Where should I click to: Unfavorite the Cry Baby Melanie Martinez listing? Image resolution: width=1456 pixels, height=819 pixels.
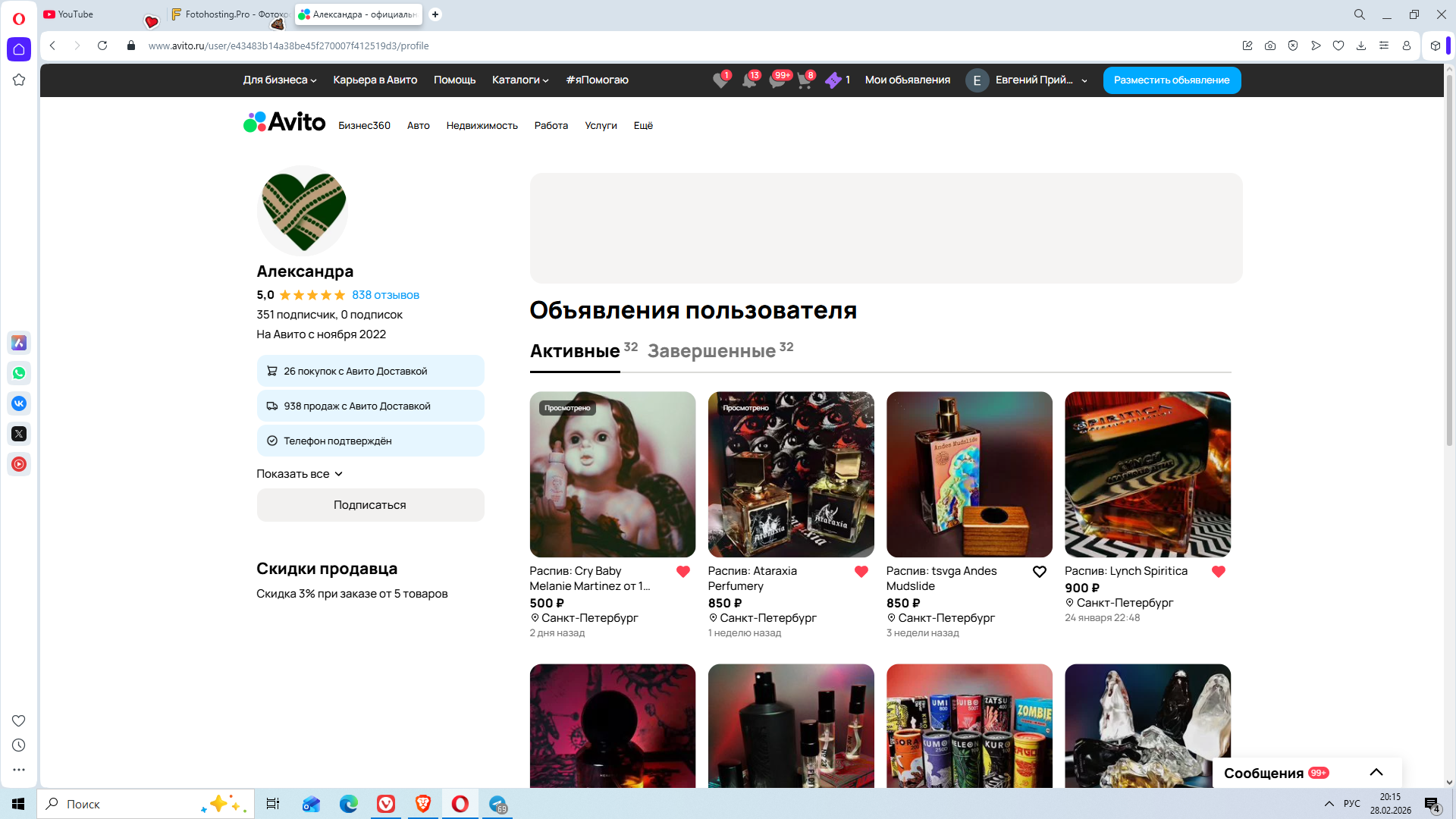coord(683,572)
